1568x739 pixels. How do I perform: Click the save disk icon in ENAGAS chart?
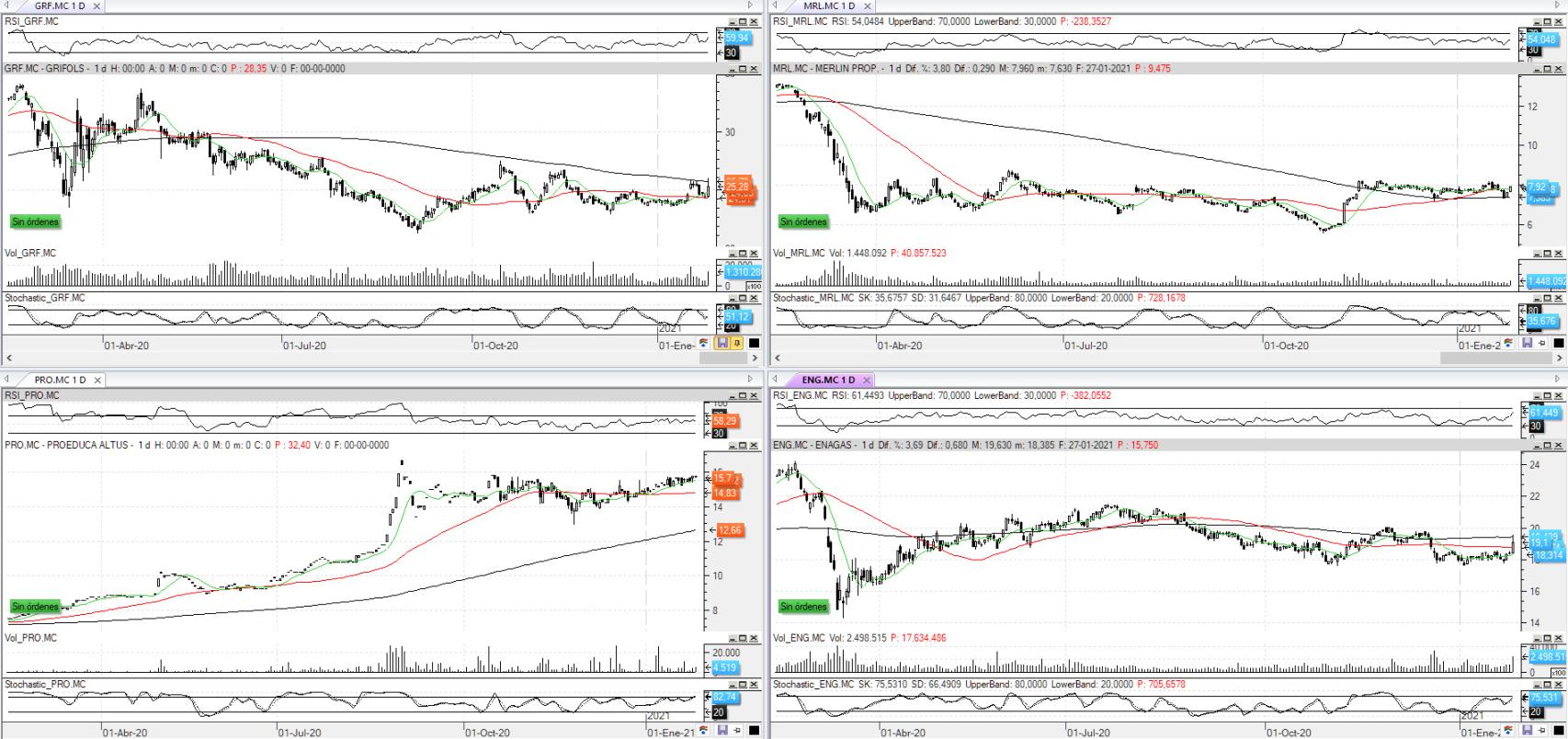click(1528, 731)
